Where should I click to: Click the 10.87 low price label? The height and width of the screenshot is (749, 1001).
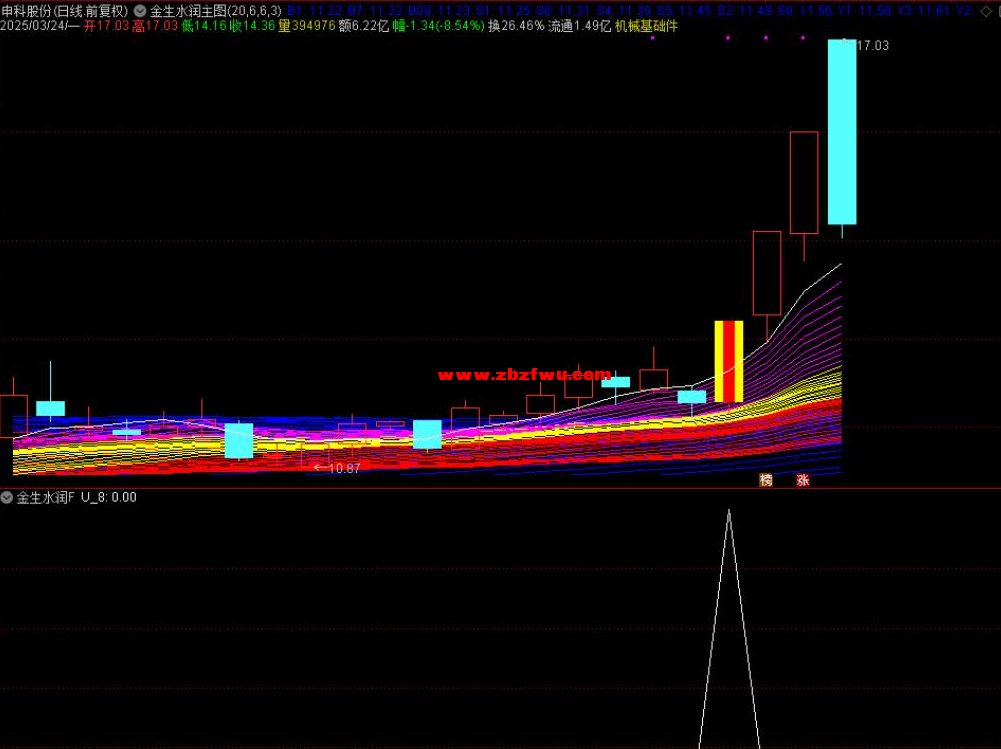344,469
